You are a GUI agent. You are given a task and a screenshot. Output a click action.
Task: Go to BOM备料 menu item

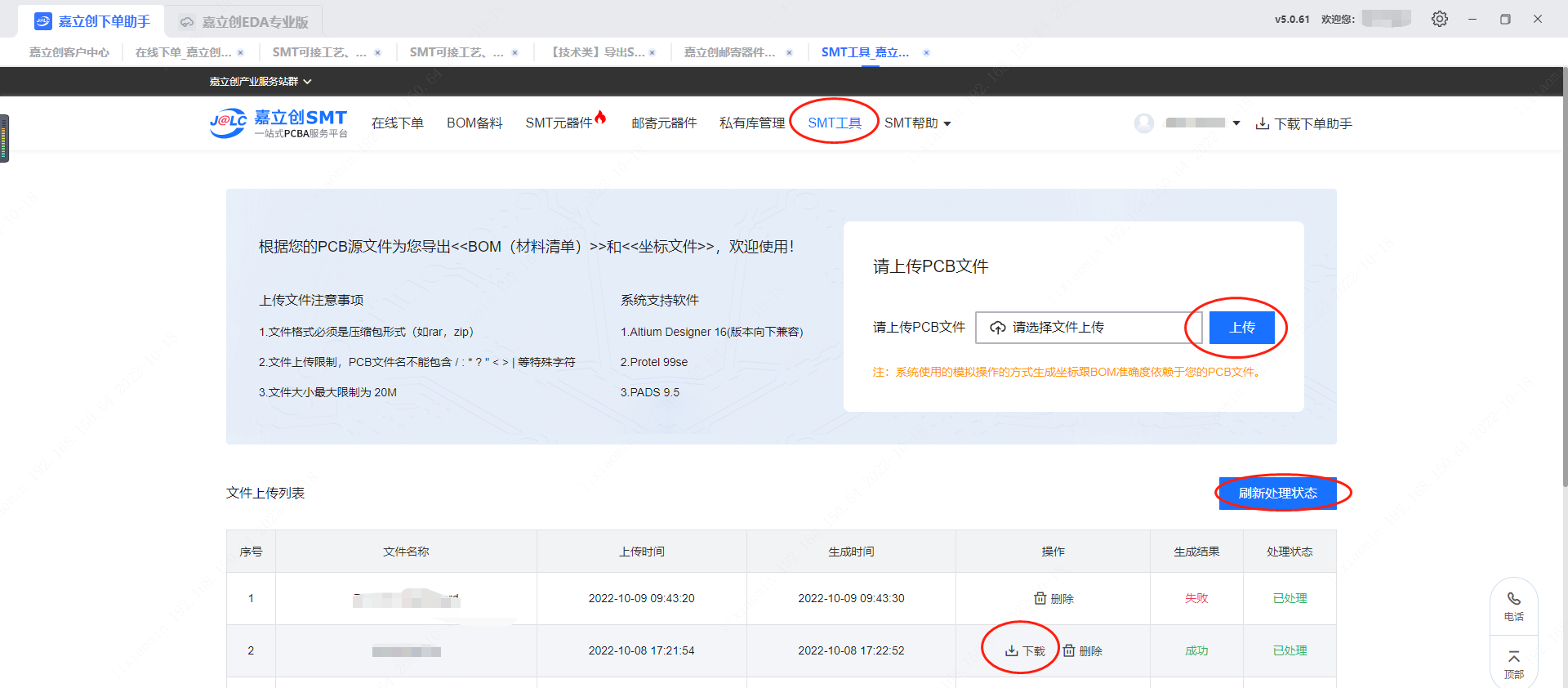474,123
